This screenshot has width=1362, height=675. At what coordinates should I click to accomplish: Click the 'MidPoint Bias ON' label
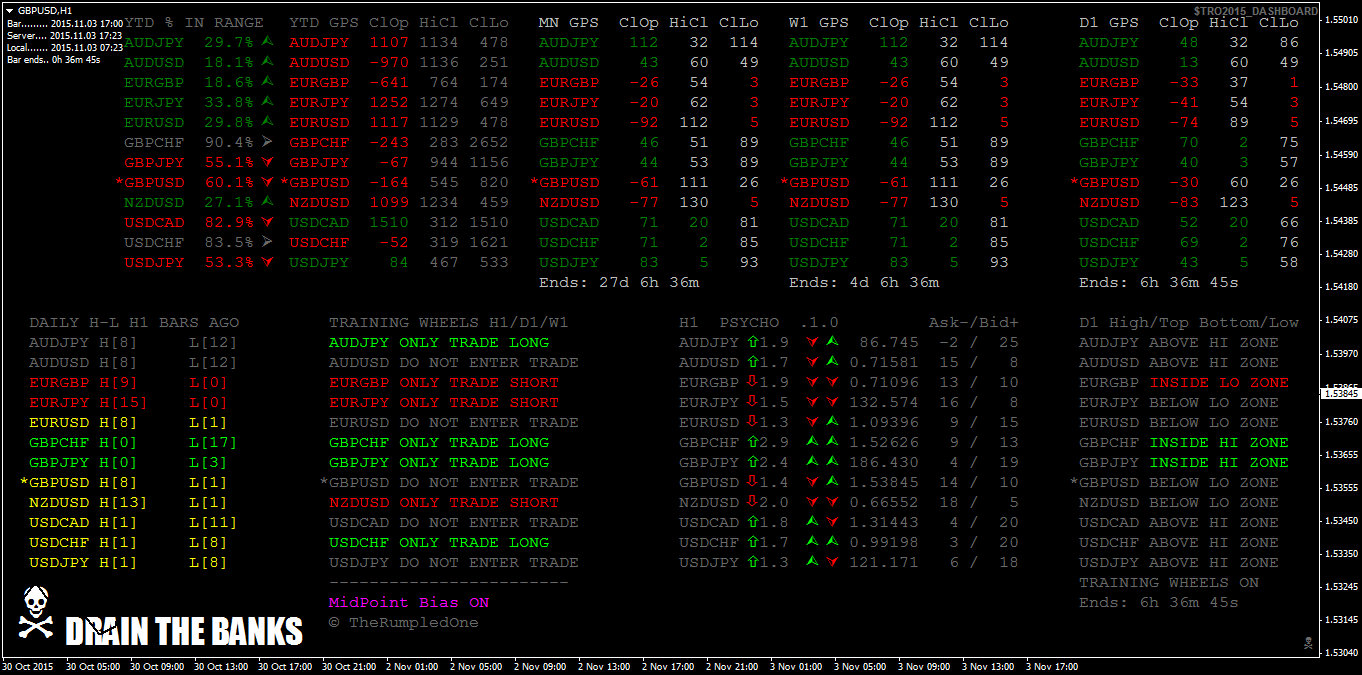pyautogui.click(x=409, y=602)
